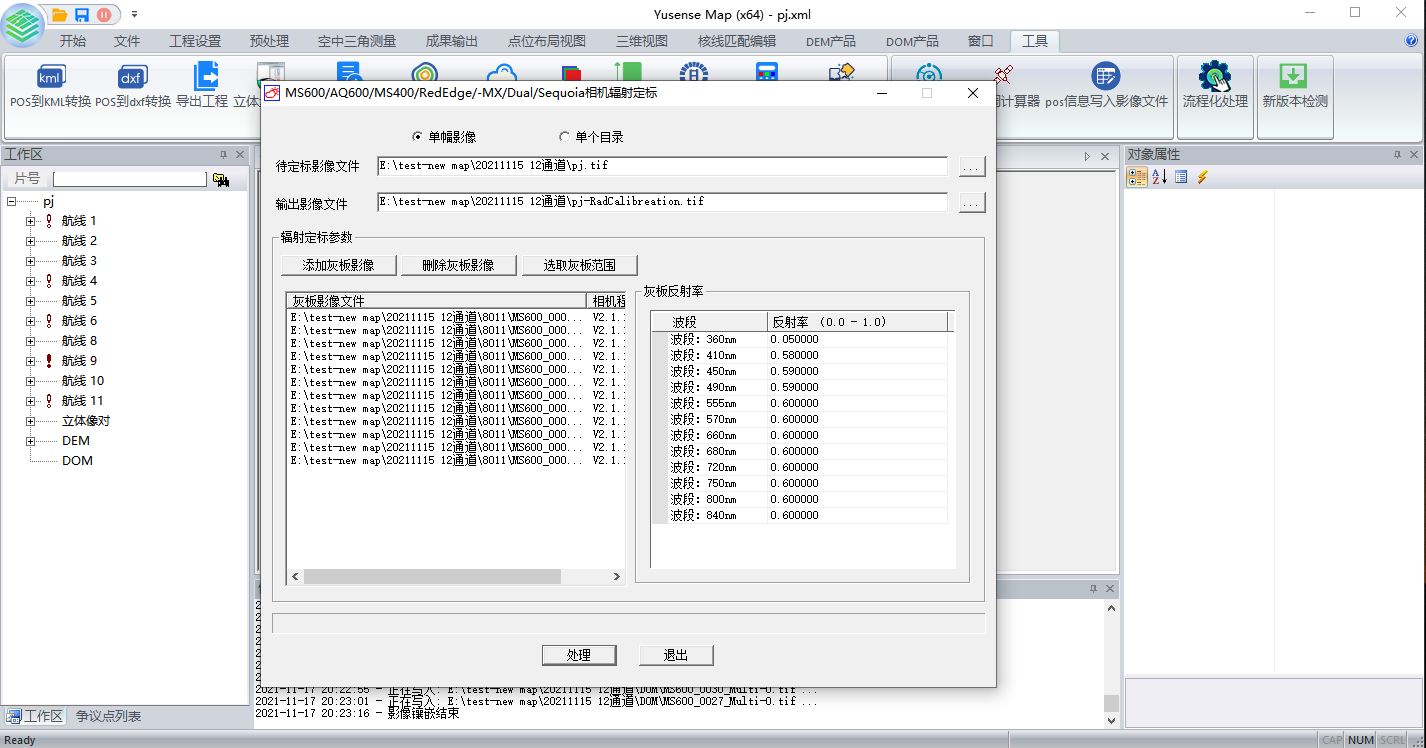Click the 影像镶嵌结束 log line
The image size is (1426, 748).
[357, 713]
